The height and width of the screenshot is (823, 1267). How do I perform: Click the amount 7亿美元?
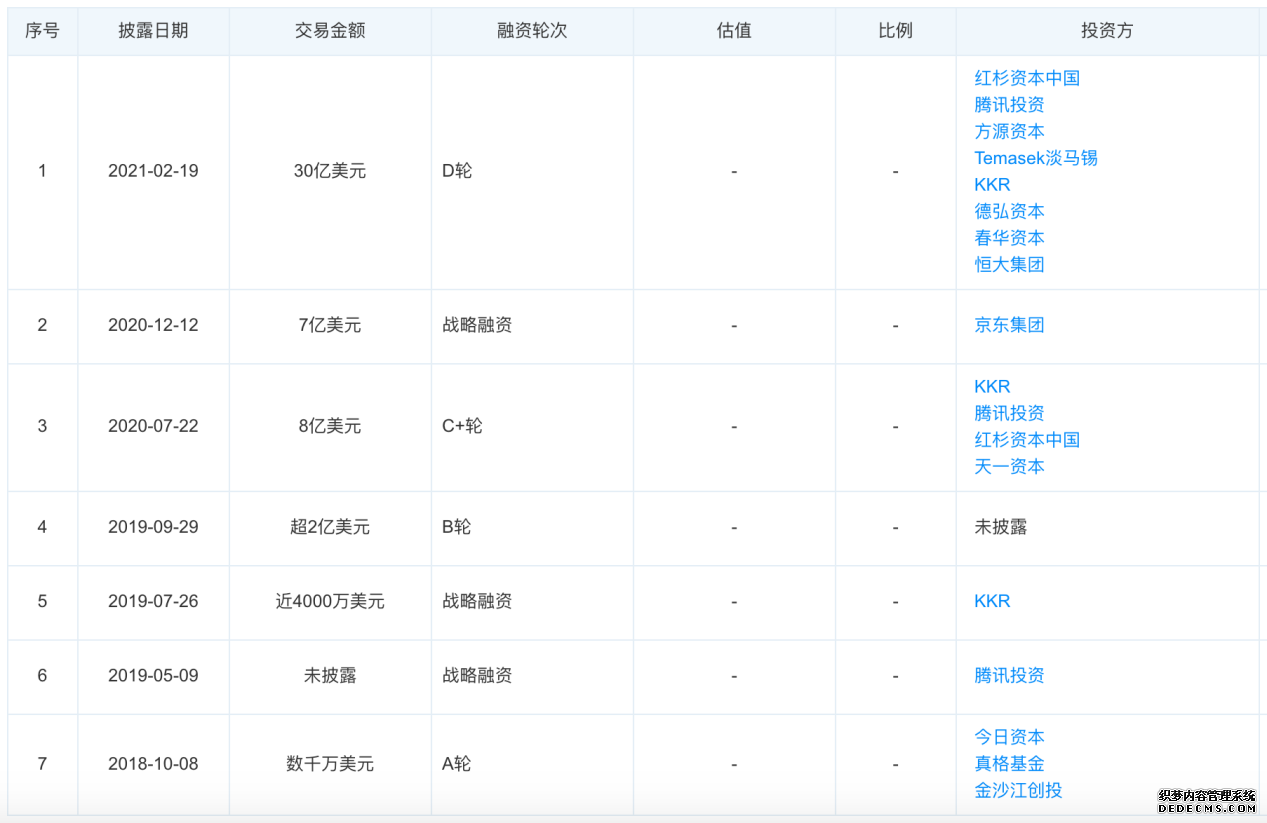click(330, 325)
